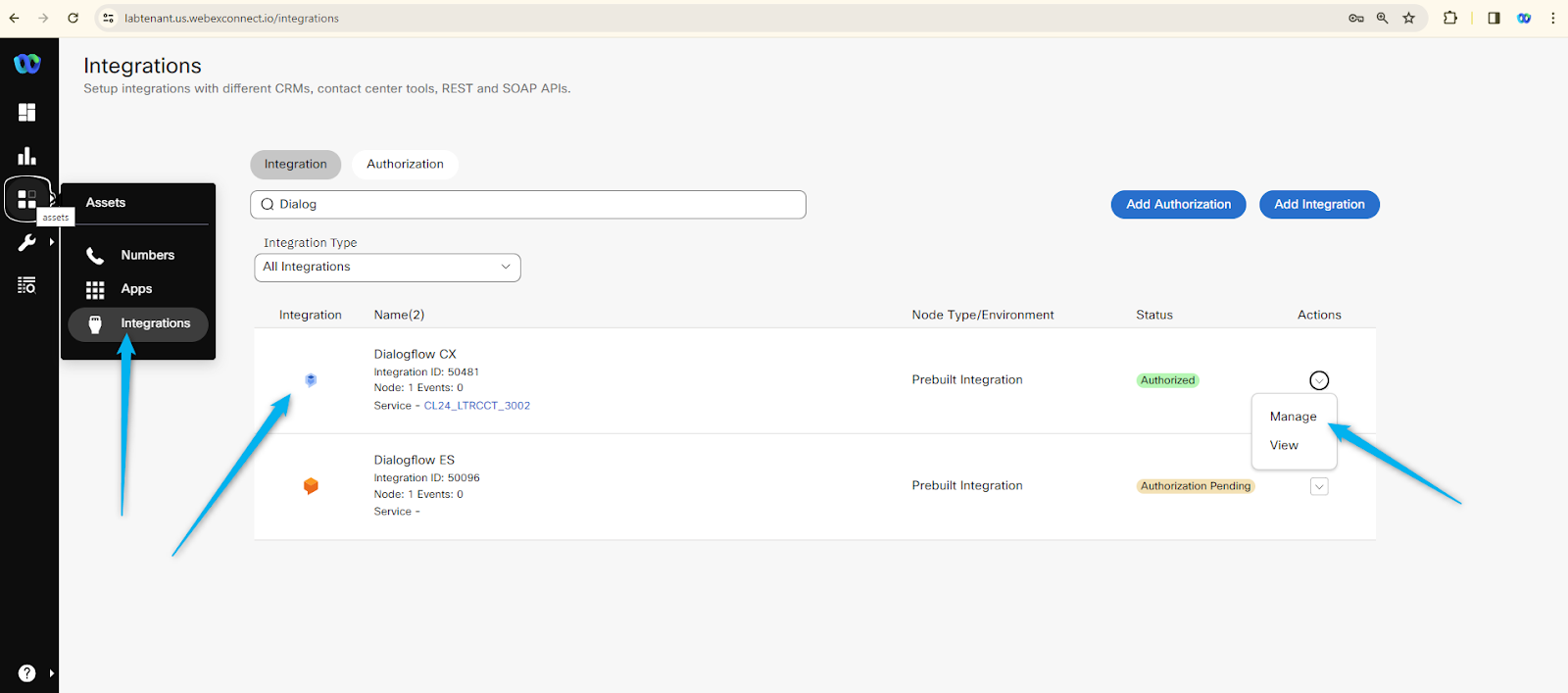Screen dimensions: 1568x693
Task: Switch to the Authorization tab
Action: point(405,165)
